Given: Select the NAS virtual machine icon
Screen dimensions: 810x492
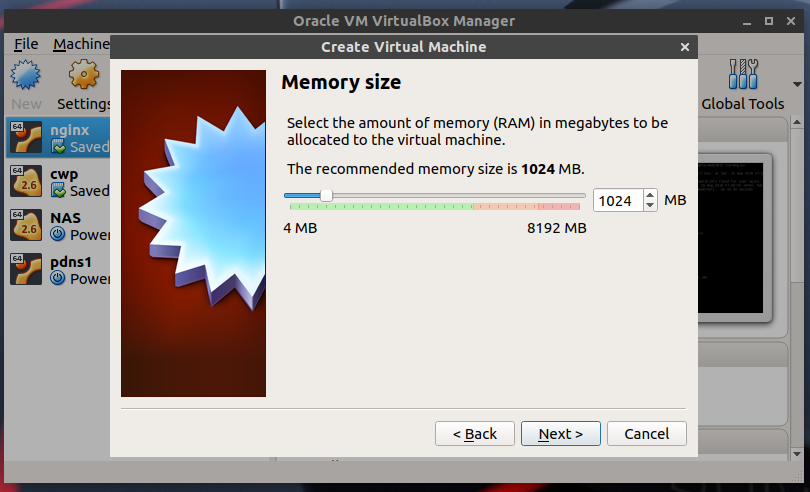Looking at the screenshot, I should point(26,225).
